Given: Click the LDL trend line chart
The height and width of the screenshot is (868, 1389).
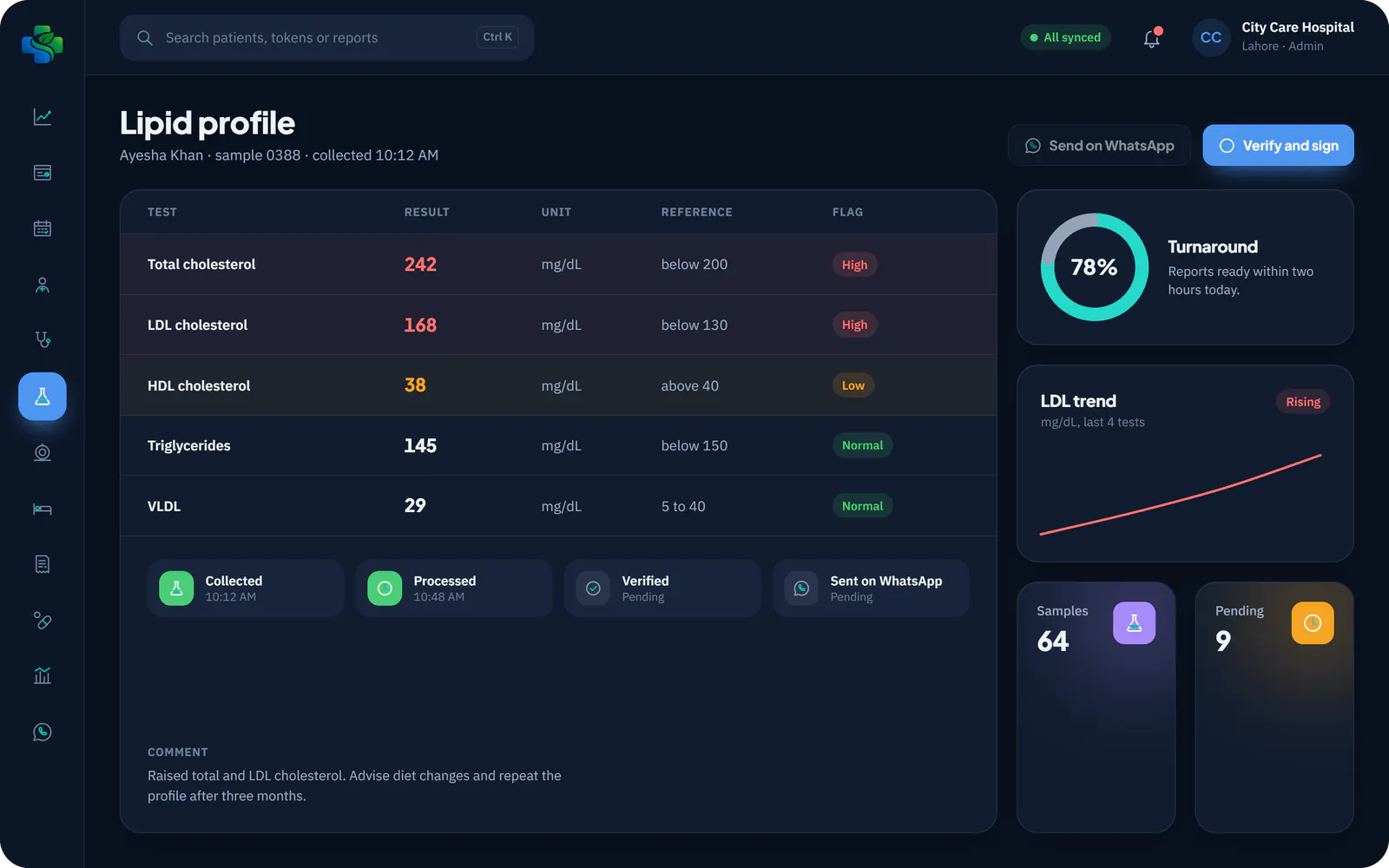Looking at the screenshot, I should click(1181, 494).
